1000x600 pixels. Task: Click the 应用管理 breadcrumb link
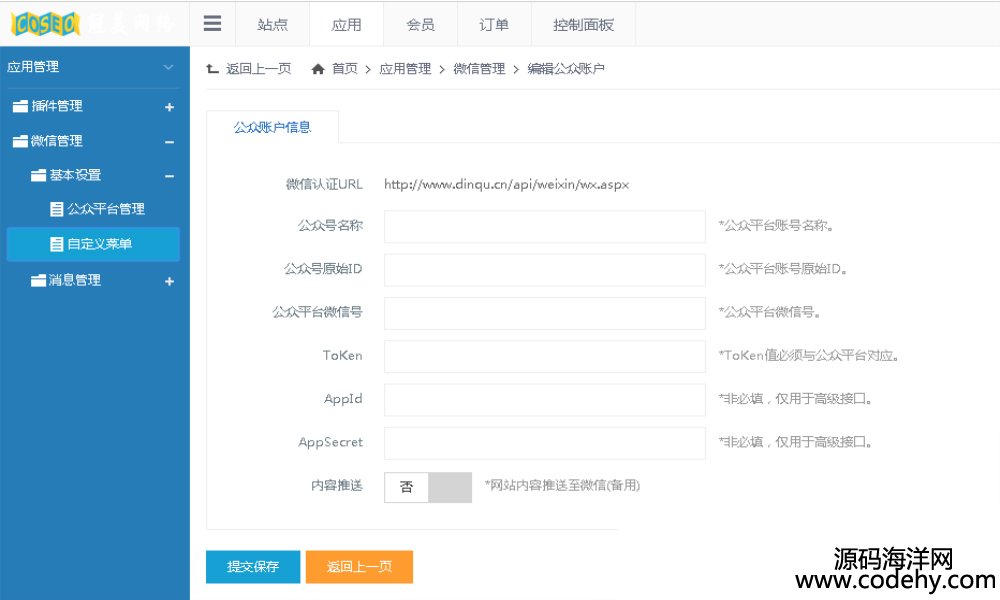pos(405,68)
